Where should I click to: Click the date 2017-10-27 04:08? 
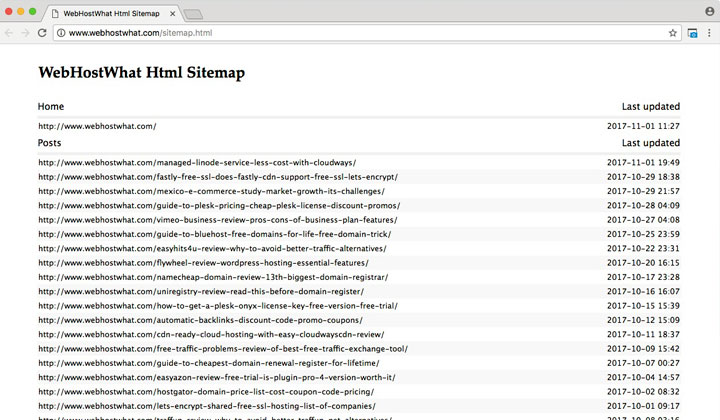pos(643,220)
